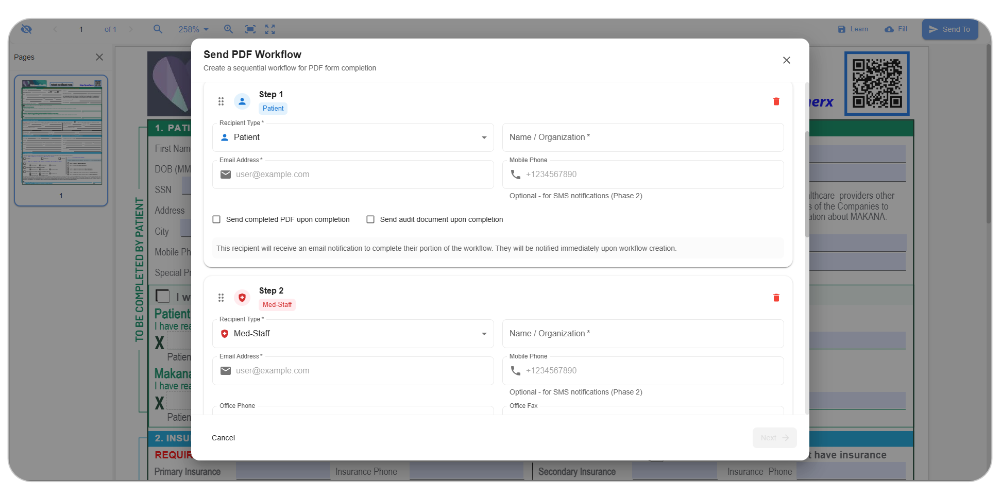Click the Fill toolbar item

[896, 29]
